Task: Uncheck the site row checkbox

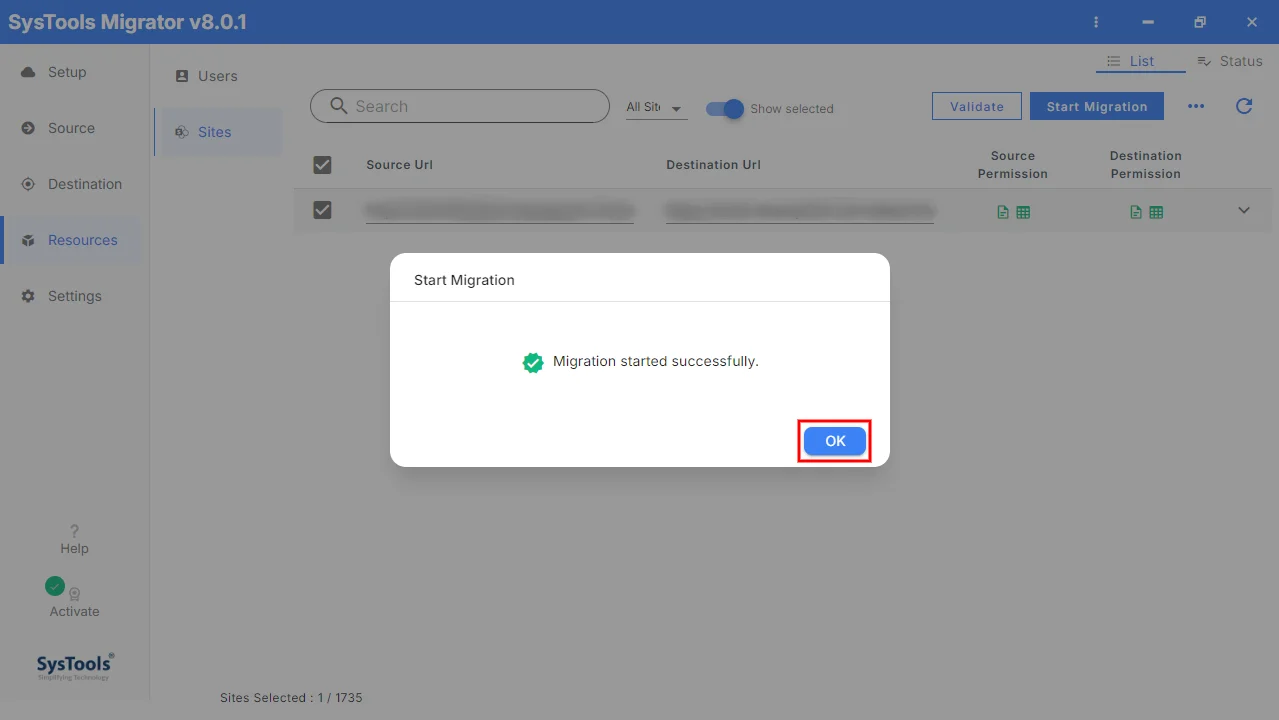Action: 322,210
